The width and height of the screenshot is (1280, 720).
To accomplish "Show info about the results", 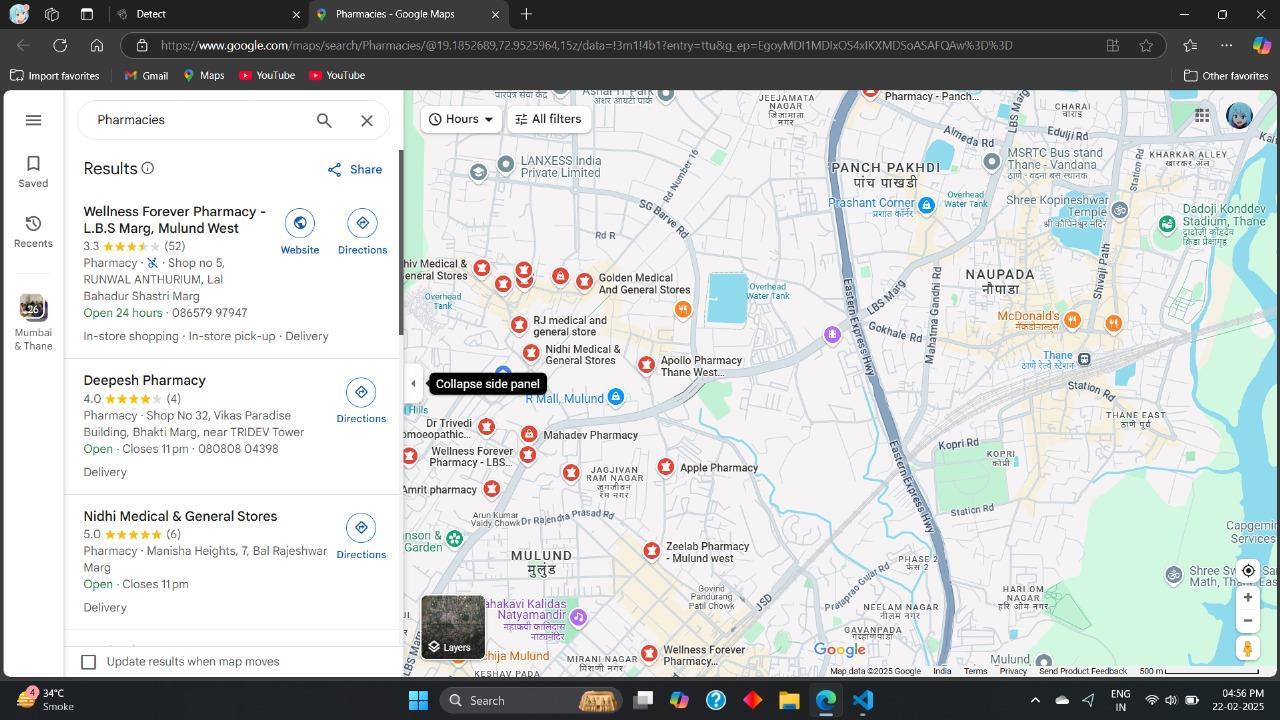I will (147, 168).
